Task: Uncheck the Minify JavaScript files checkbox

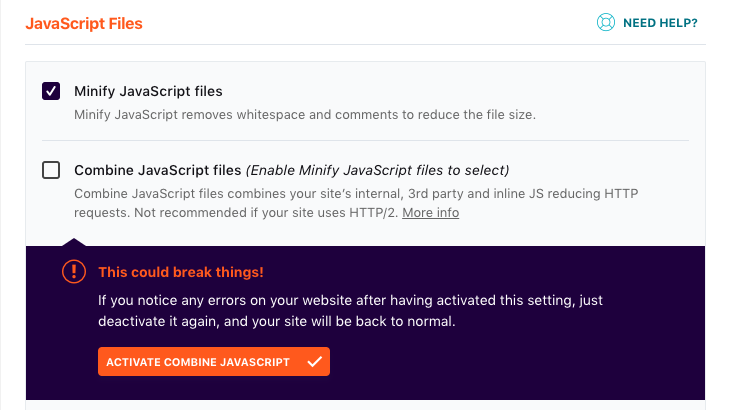Action: tap(51, 91)
